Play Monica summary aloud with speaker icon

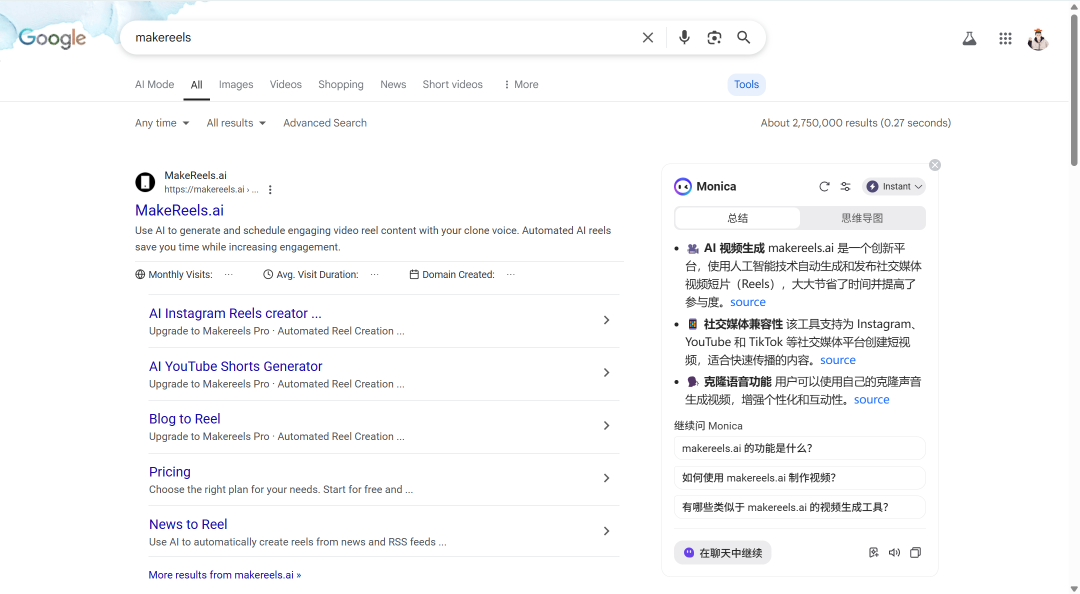pyautogui.click(x=894, y=553)
